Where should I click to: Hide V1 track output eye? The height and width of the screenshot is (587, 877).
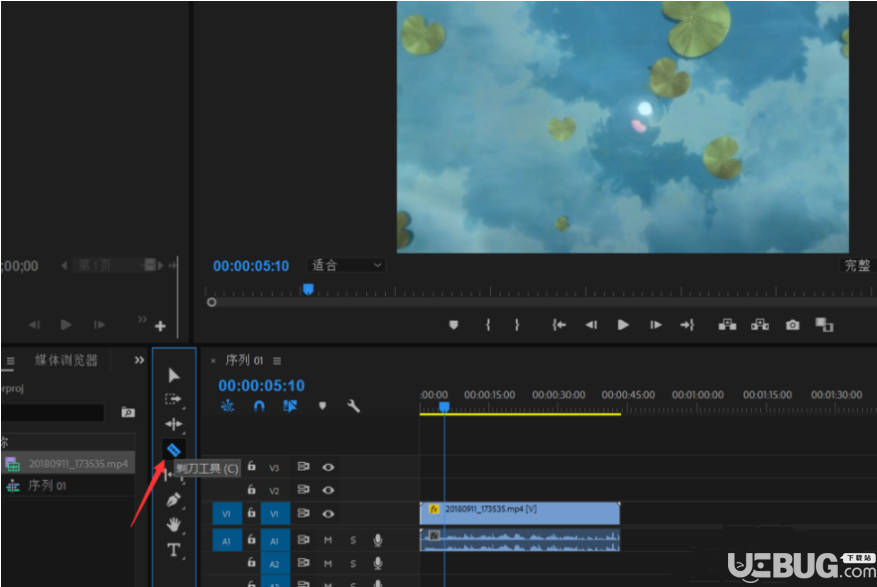pos(328,514)
